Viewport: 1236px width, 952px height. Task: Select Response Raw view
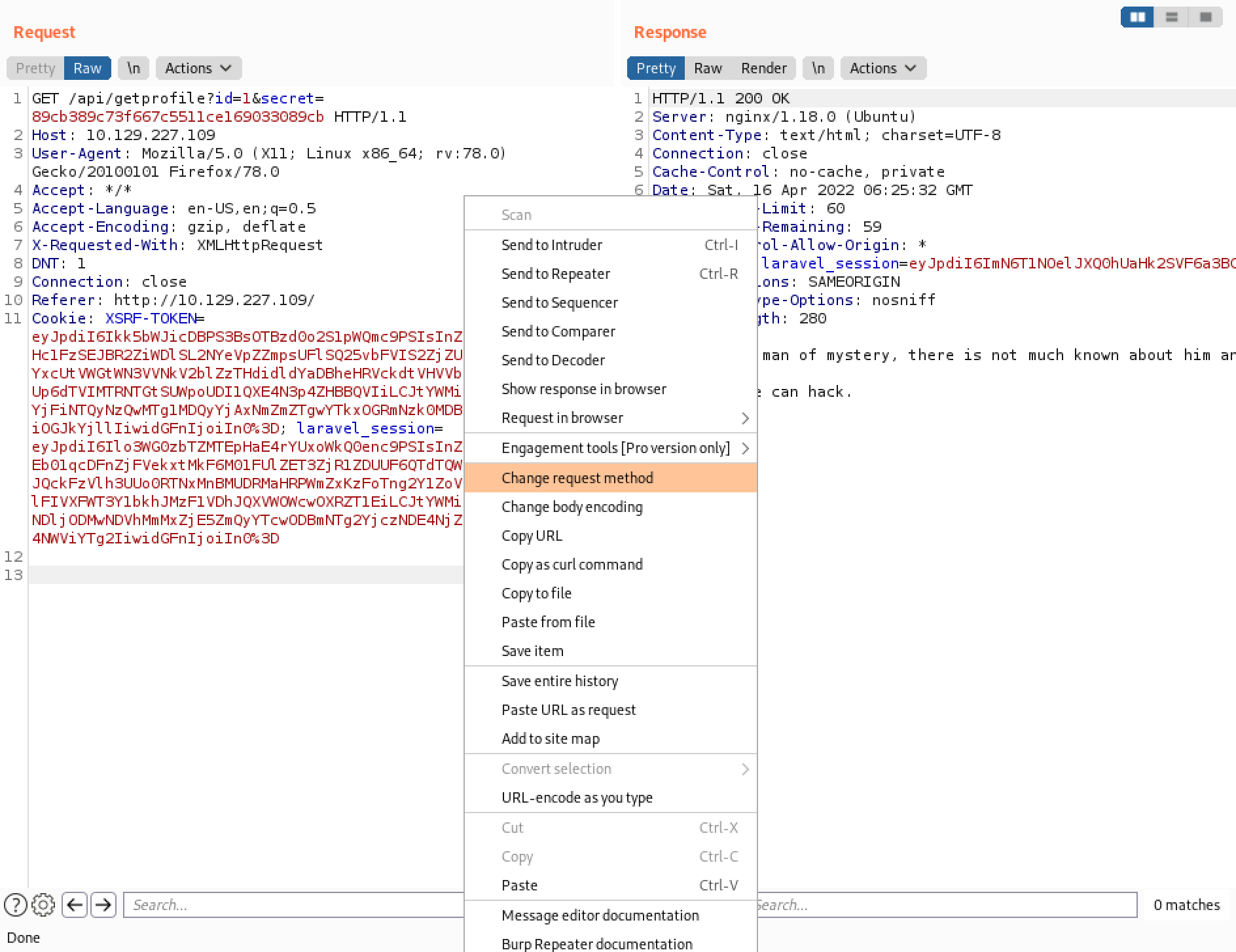(708, 68)
